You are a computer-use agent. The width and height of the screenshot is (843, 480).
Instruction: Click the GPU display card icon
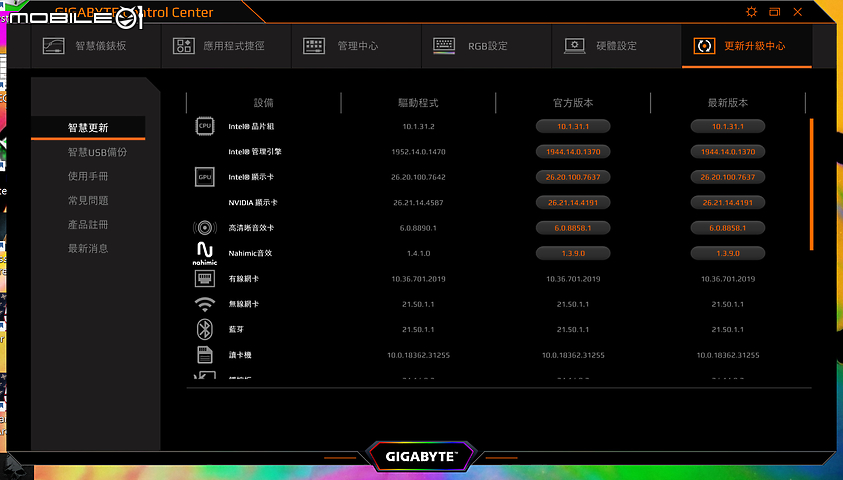205,177
